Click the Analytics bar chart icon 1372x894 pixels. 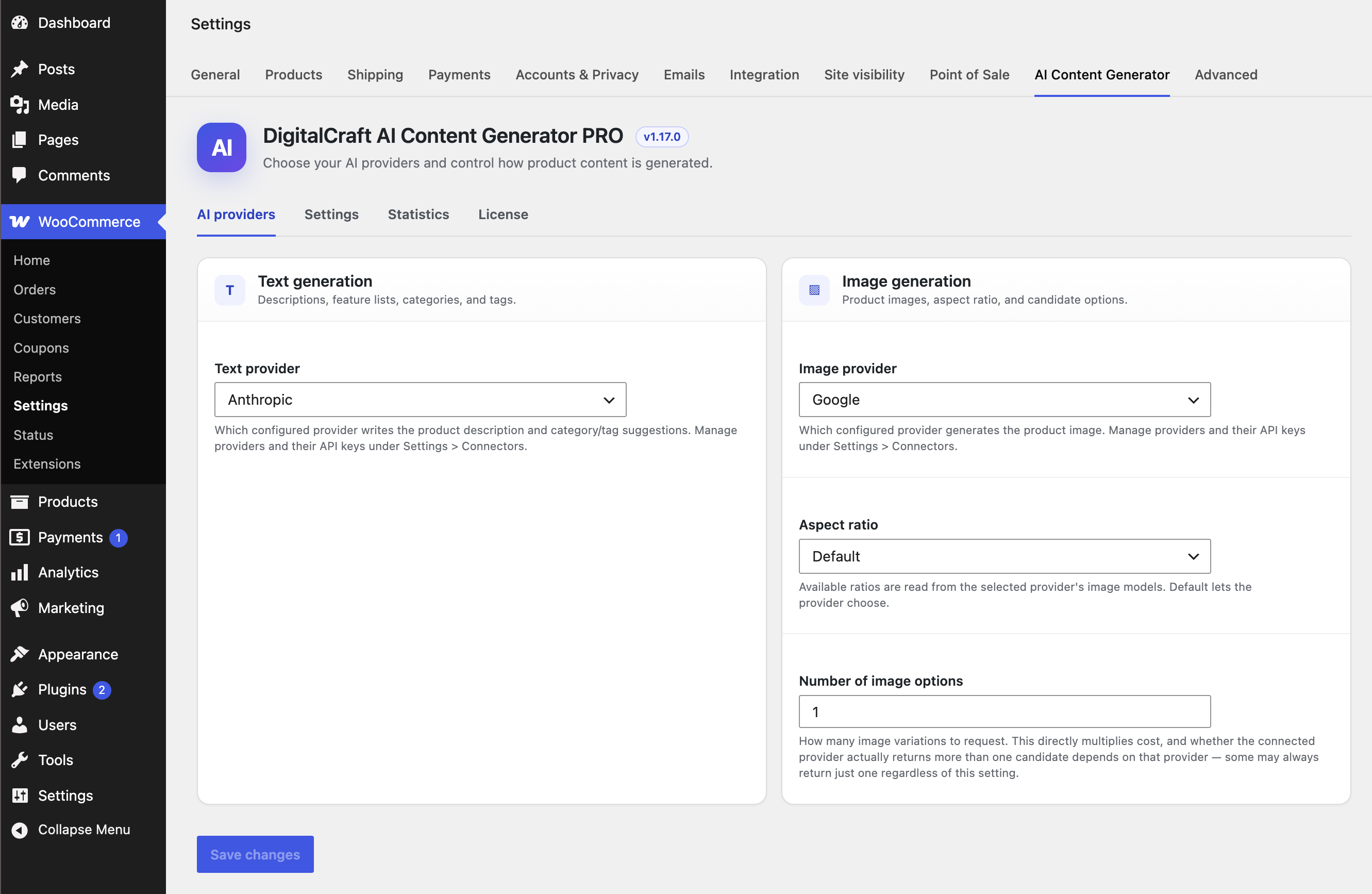click(20, 572)
